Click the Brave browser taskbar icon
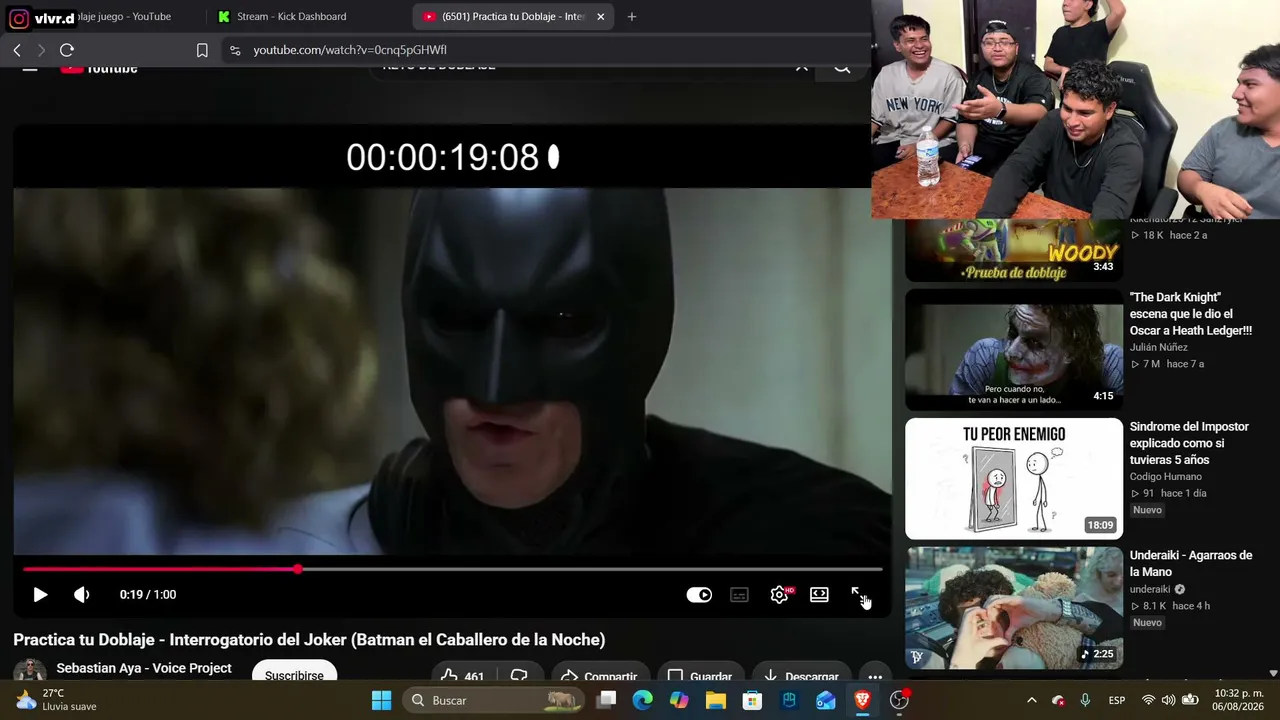Image resolution: width=1280 pixels, height=720 pixels. pos(862,700)
